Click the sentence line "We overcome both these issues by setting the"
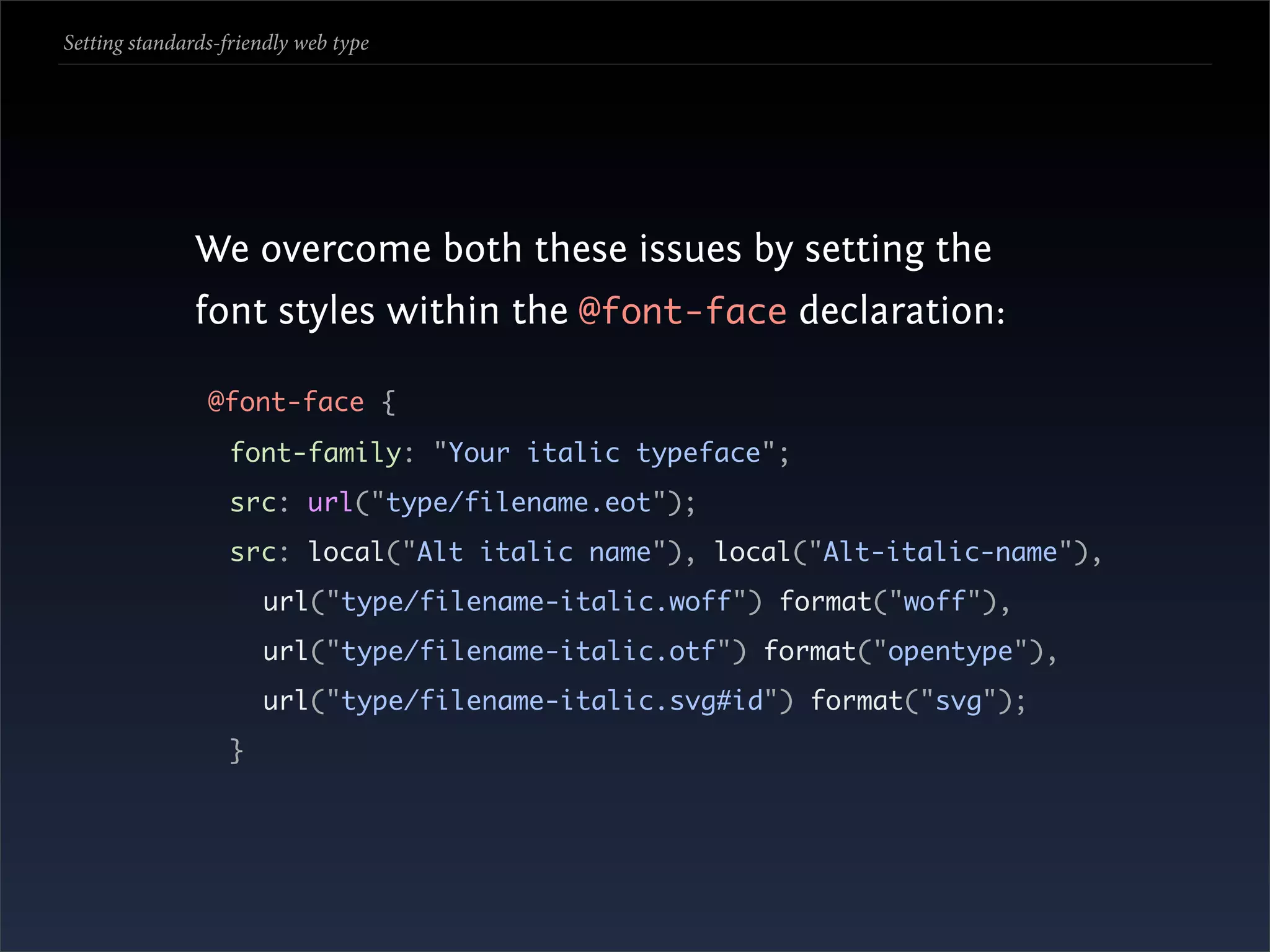The width and height of the screenshot is (1270, 952). (x=593, y=249)
